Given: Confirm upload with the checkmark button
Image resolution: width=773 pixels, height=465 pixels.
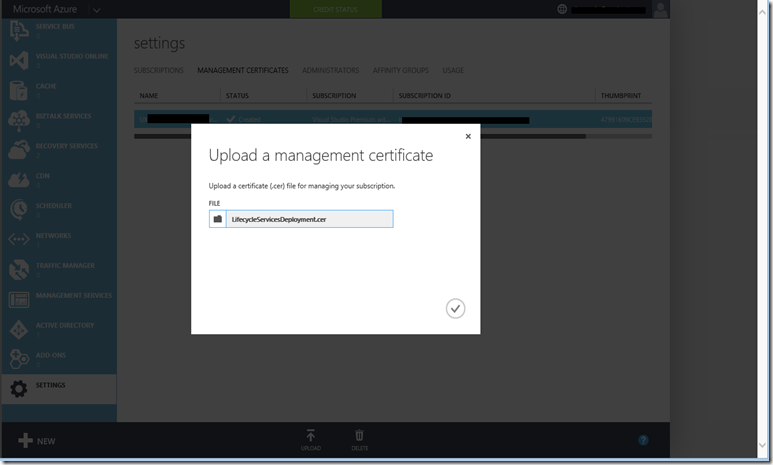Looking at the screenshot, I should coord(456,309).
